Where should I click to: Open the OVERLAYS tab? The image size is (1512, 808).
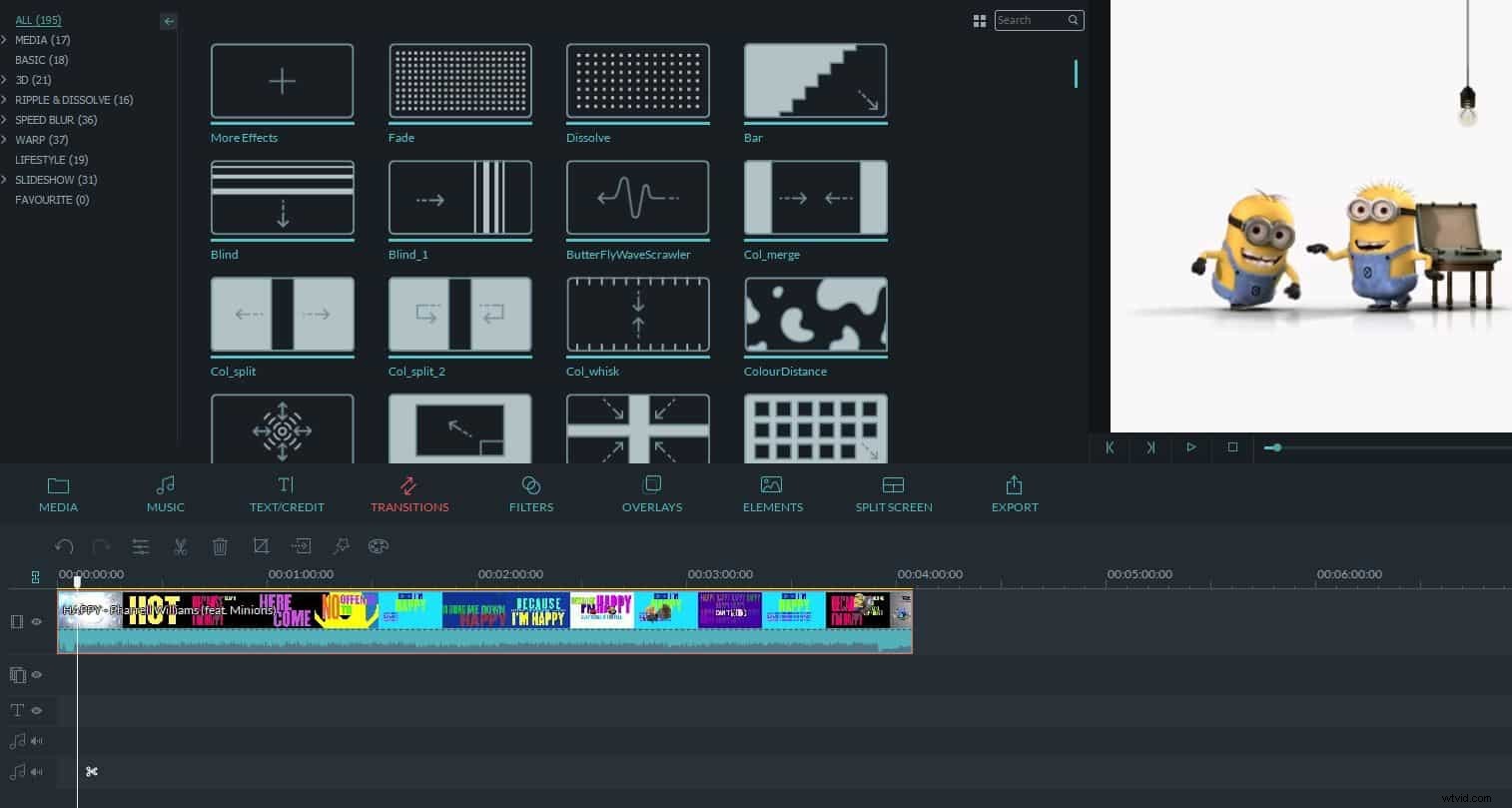[x=651, y=493]
